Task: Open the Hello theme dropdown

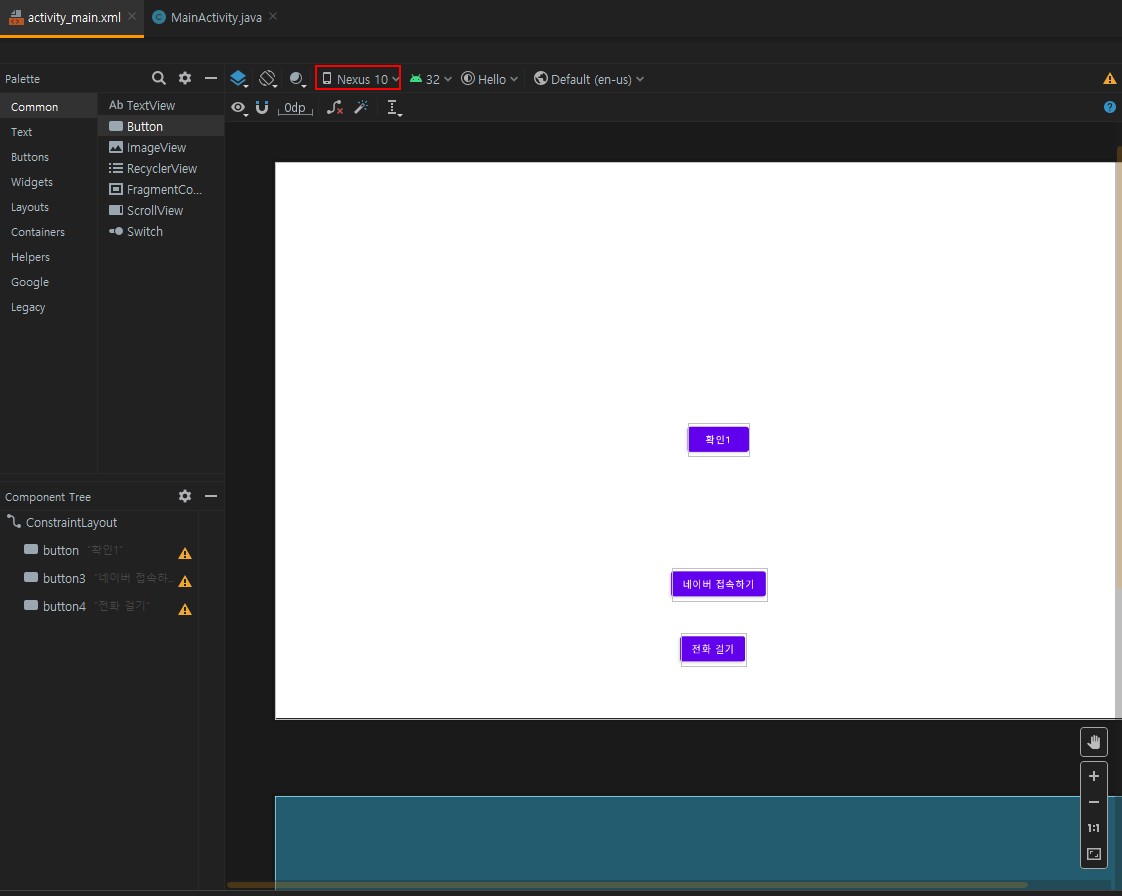Action: coord(489,79)
